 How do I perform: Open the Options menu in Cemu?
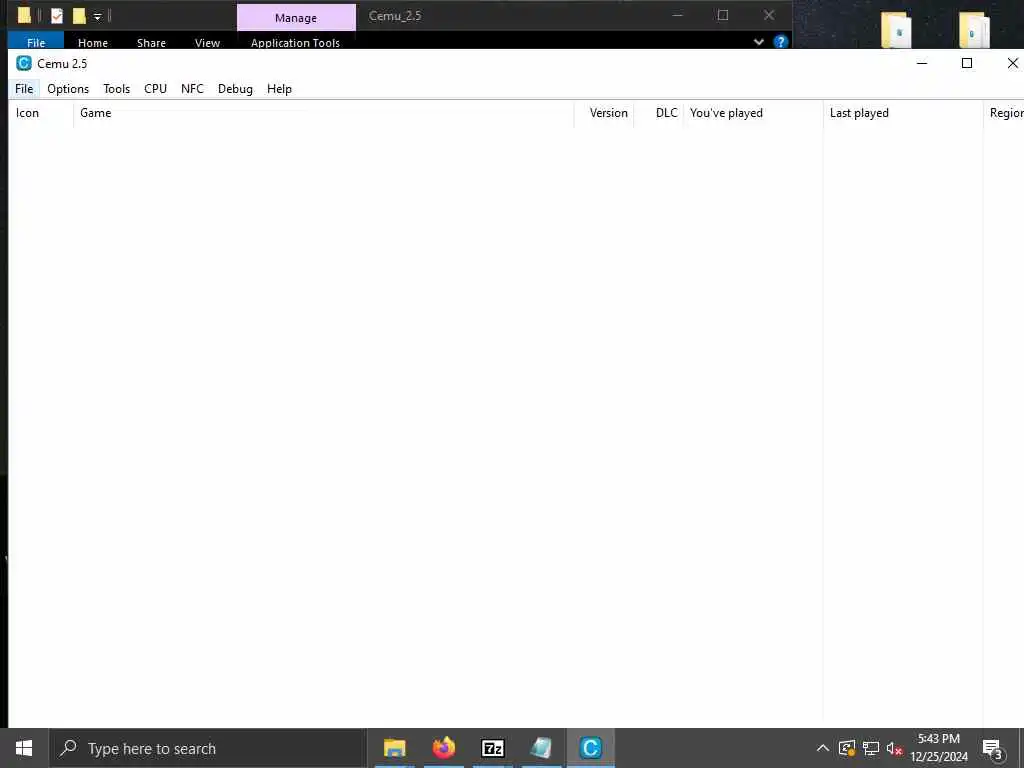[x=68, y=89]
